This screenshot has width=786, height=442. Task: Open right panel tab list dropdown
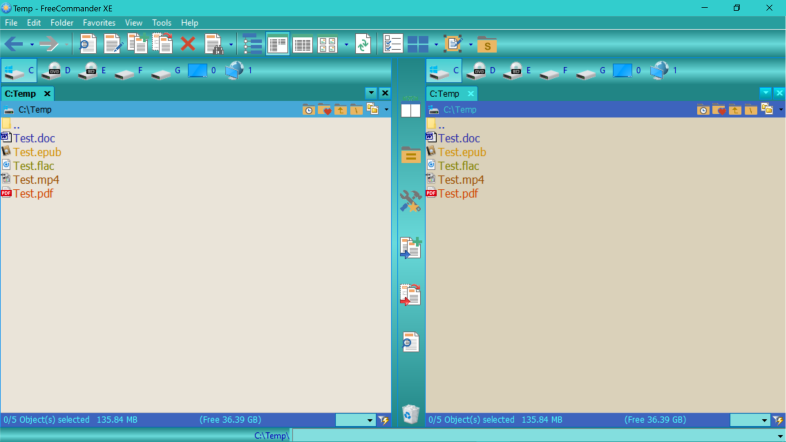click(765, 93)
